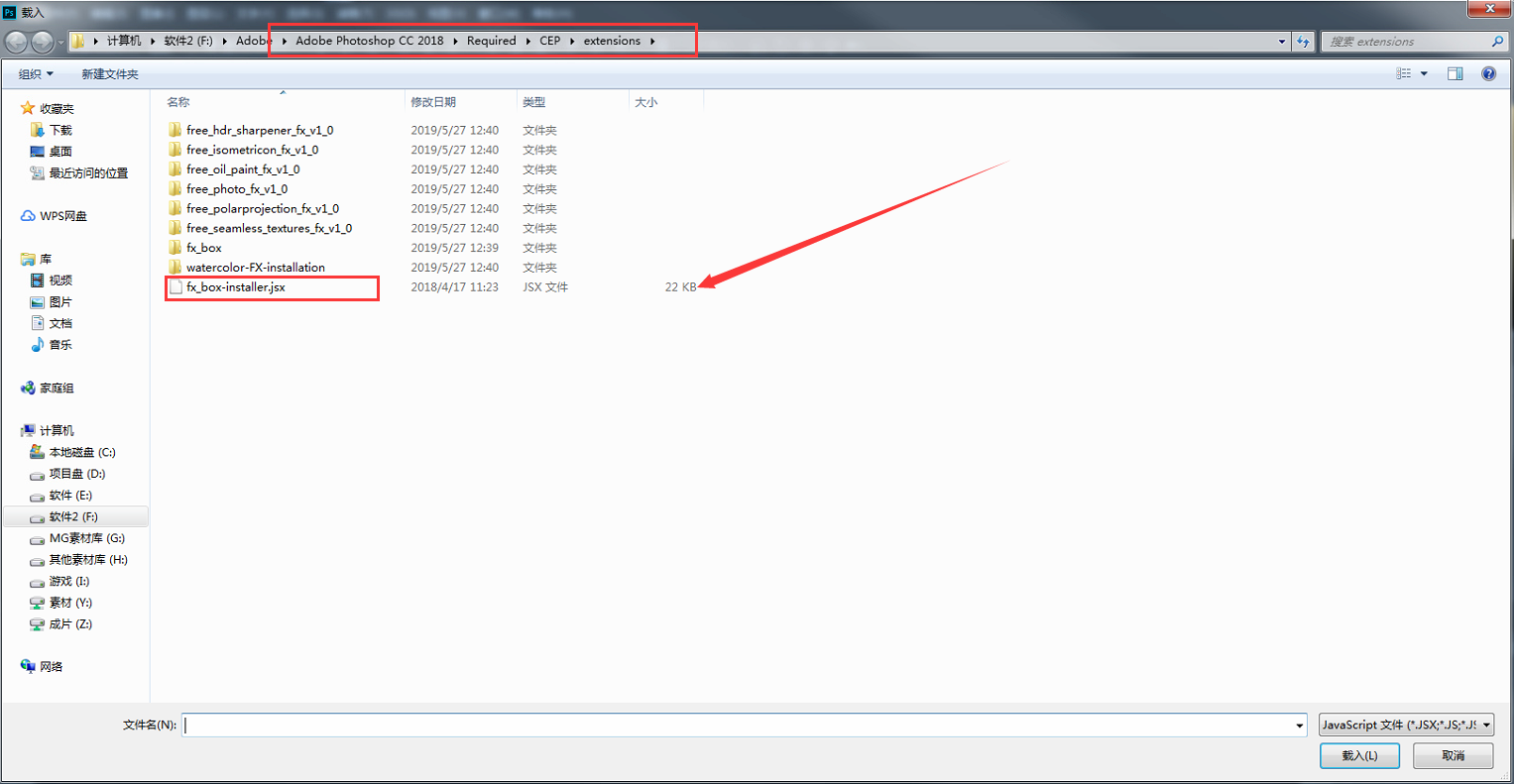This screenshot has height=784, width=1514.
Task: Open recent locations dropdown next to Forward
Action: 60,42
